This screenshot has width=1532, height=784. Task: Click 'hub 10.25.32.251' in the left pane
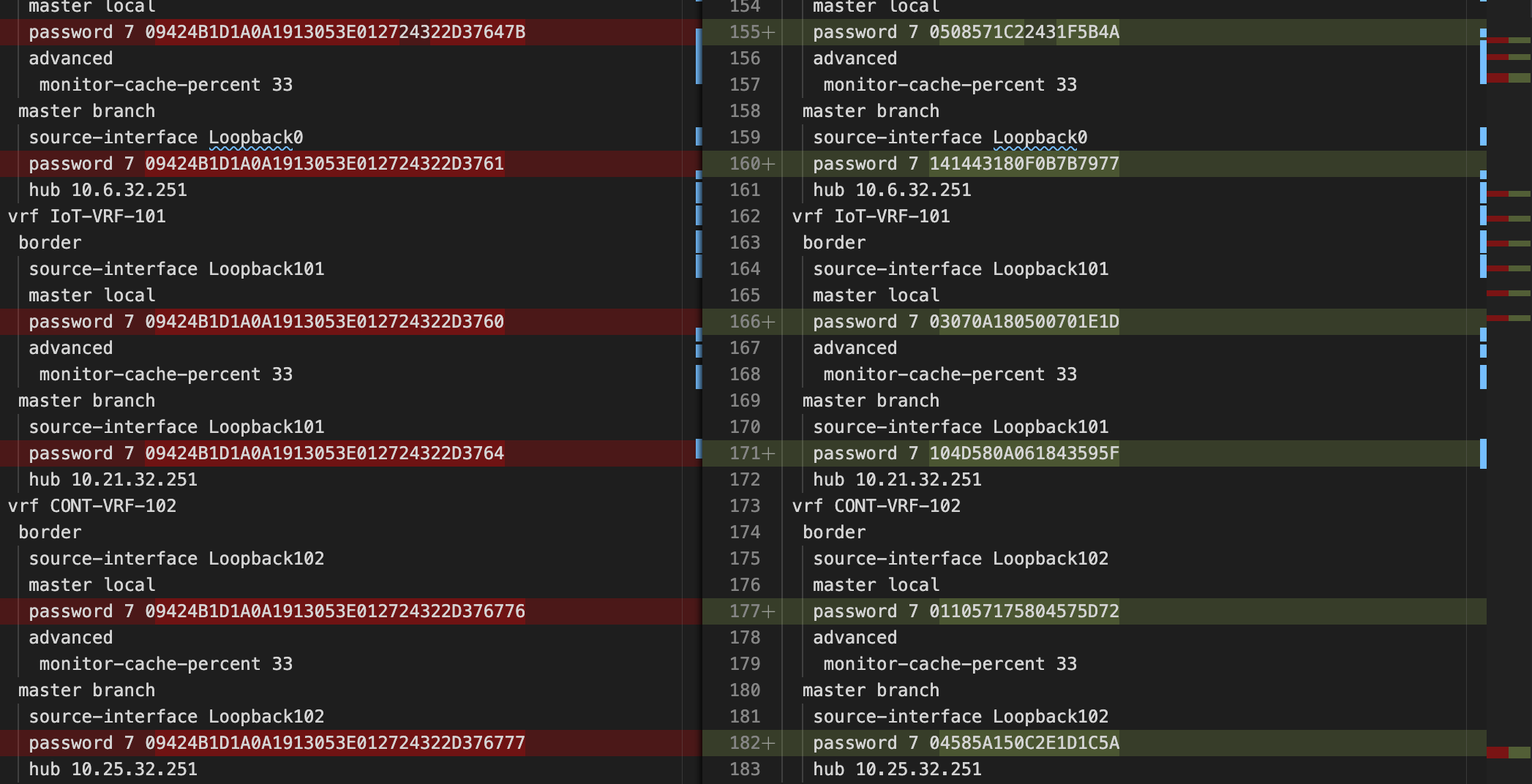coord(113,769)
